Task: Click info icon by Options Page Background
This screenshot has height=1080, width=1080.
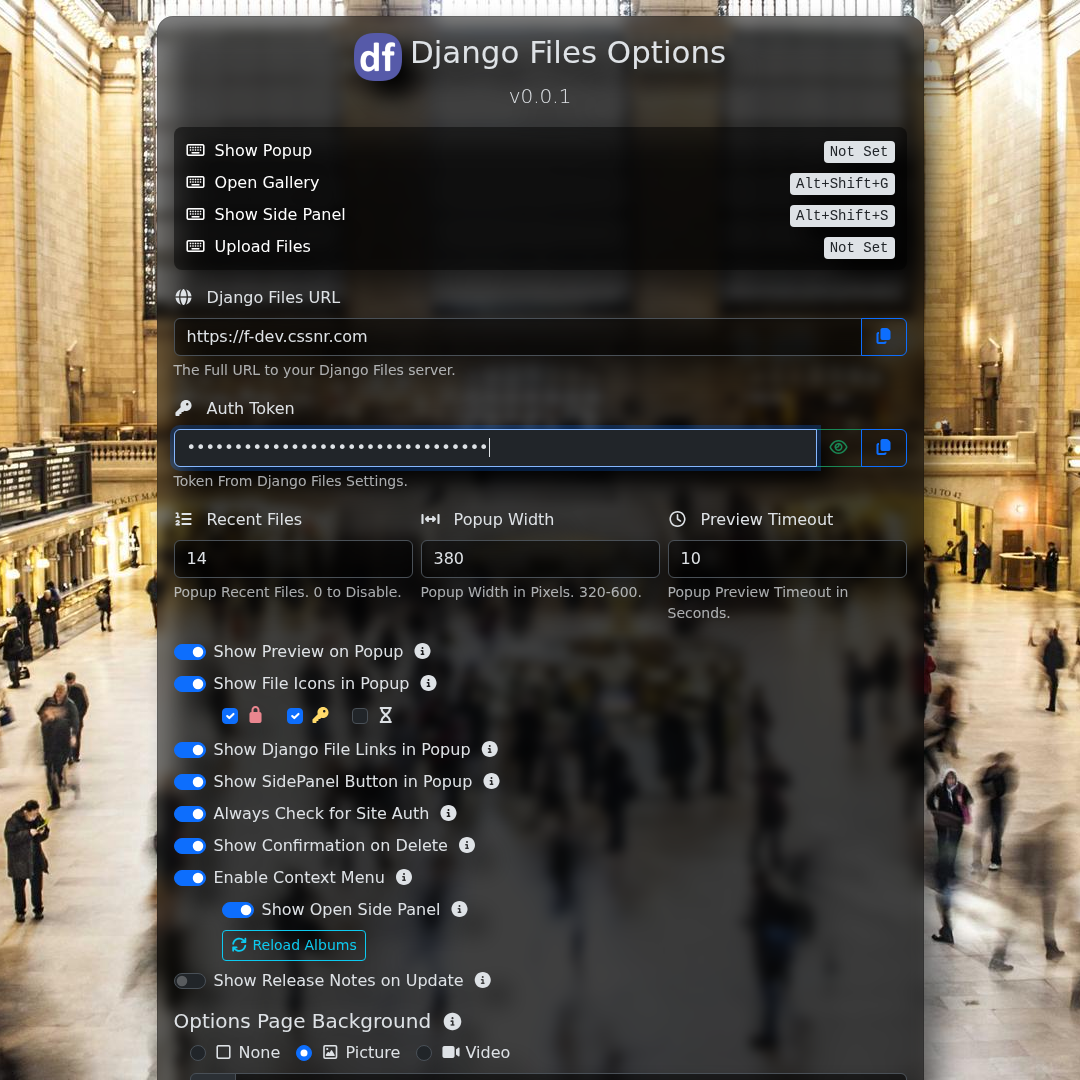Action: pyautogui.click(x=453, y=1021)
